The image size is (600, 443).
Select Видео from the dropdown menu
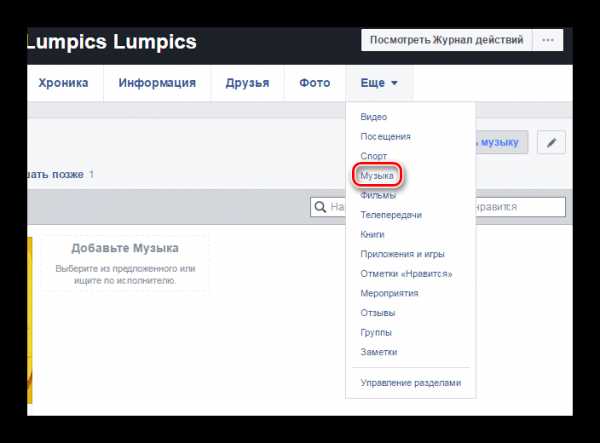(373, 117)
